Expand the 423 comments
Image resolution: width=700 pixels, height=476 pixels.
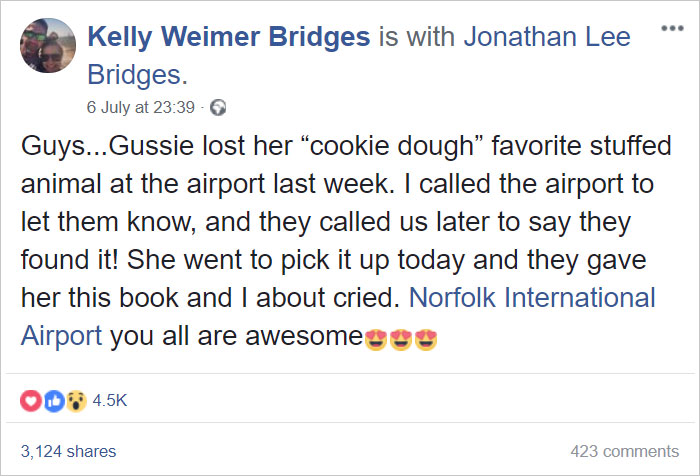point(625,451)
